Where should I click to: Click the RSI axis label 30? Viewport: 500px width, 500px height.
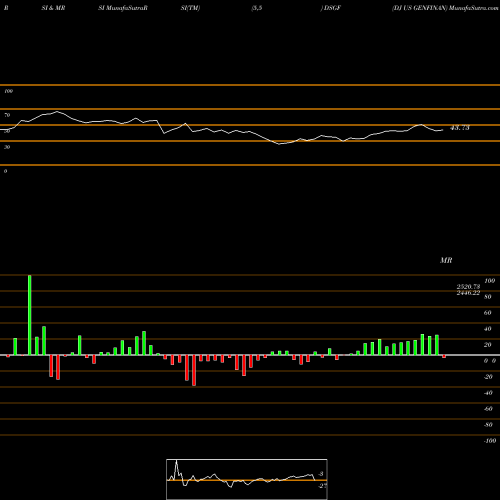tap(7, 147)
